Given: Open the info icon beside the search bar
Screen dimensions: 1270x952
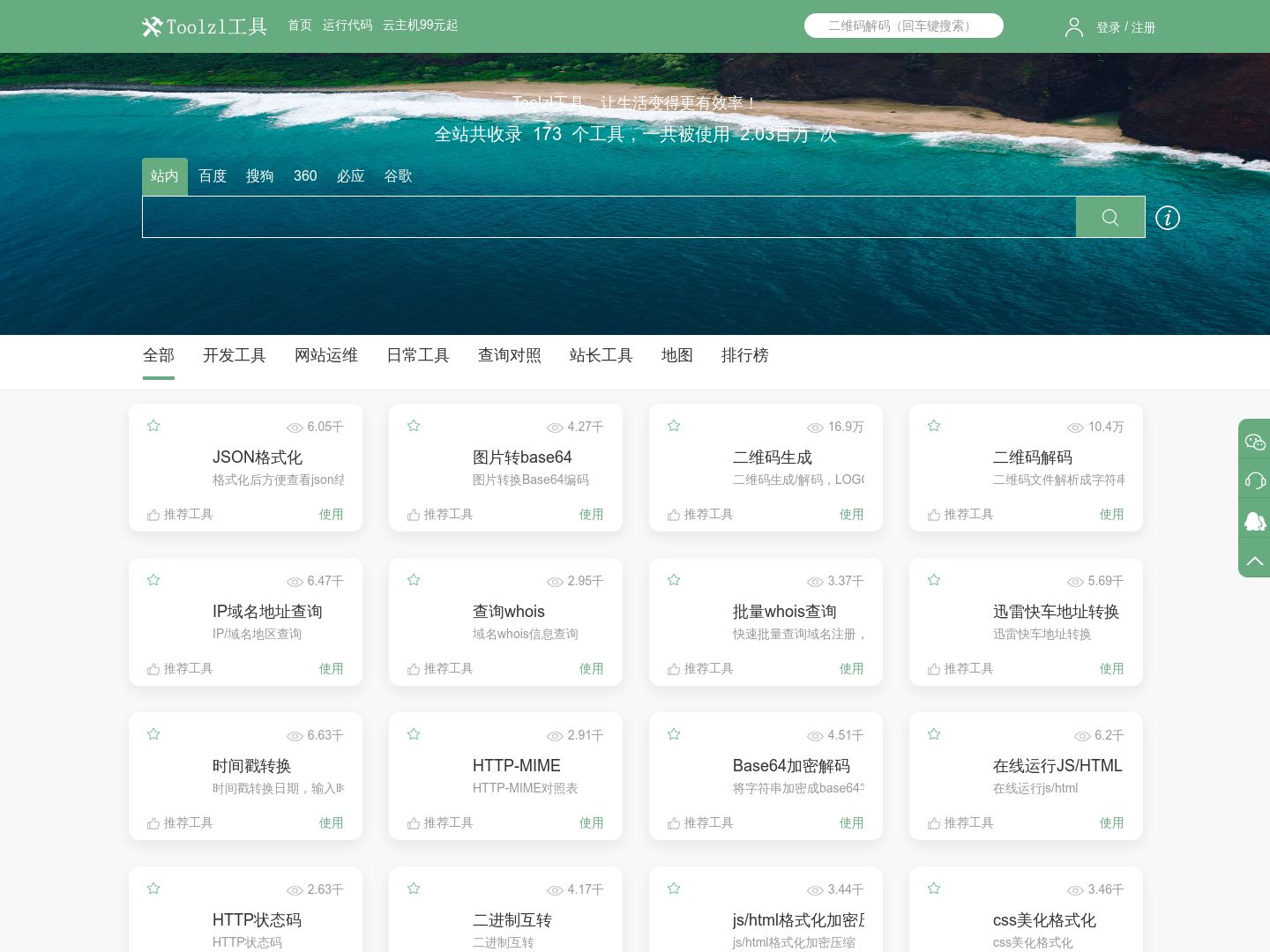Looking at the screenshot, I should coord(1168,218).
